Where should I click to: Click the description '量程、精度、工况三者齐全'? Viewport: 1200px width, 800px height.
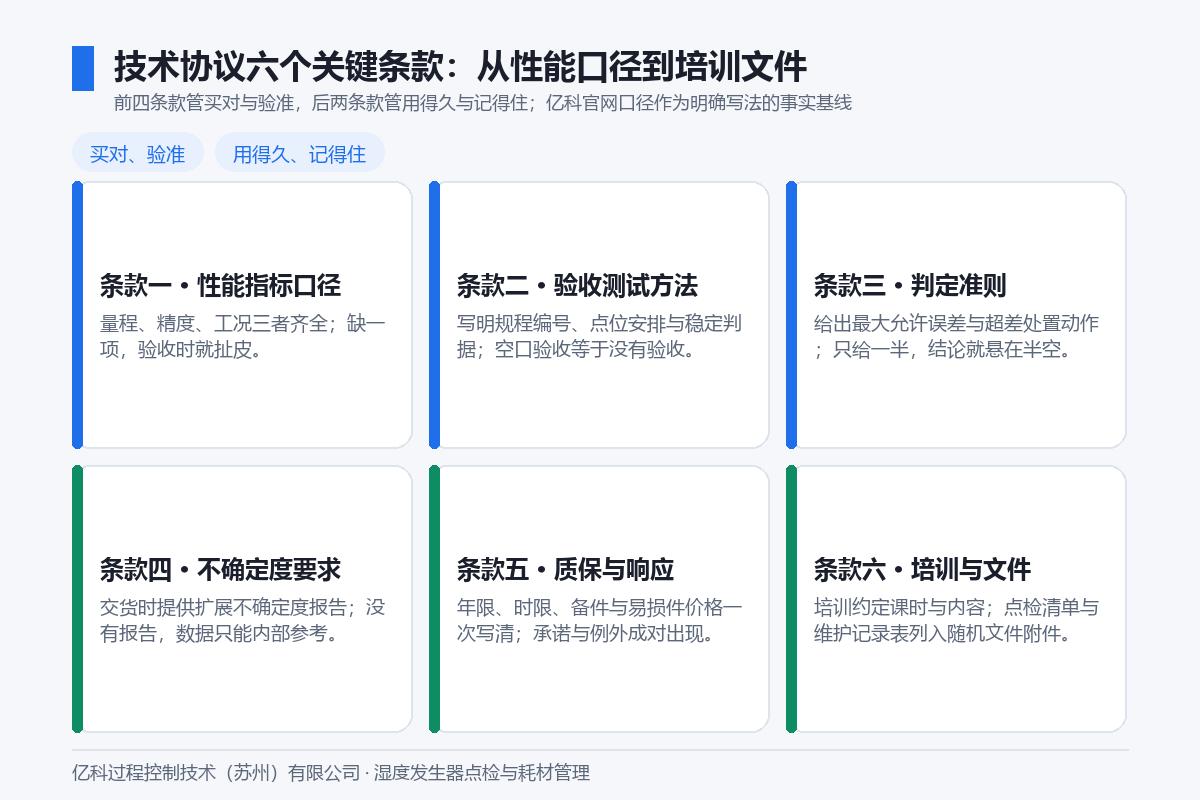[x=243, y=337]
